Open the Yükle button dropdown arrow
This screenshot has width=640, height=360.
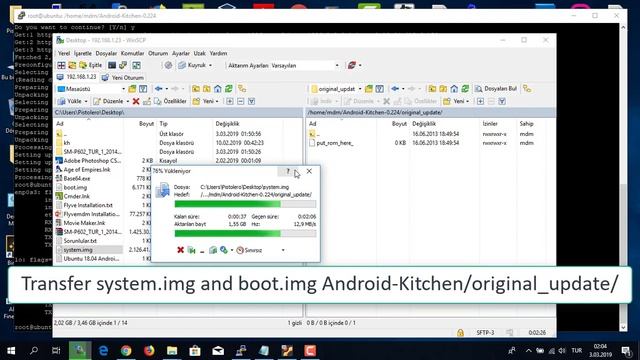(86, 101)
